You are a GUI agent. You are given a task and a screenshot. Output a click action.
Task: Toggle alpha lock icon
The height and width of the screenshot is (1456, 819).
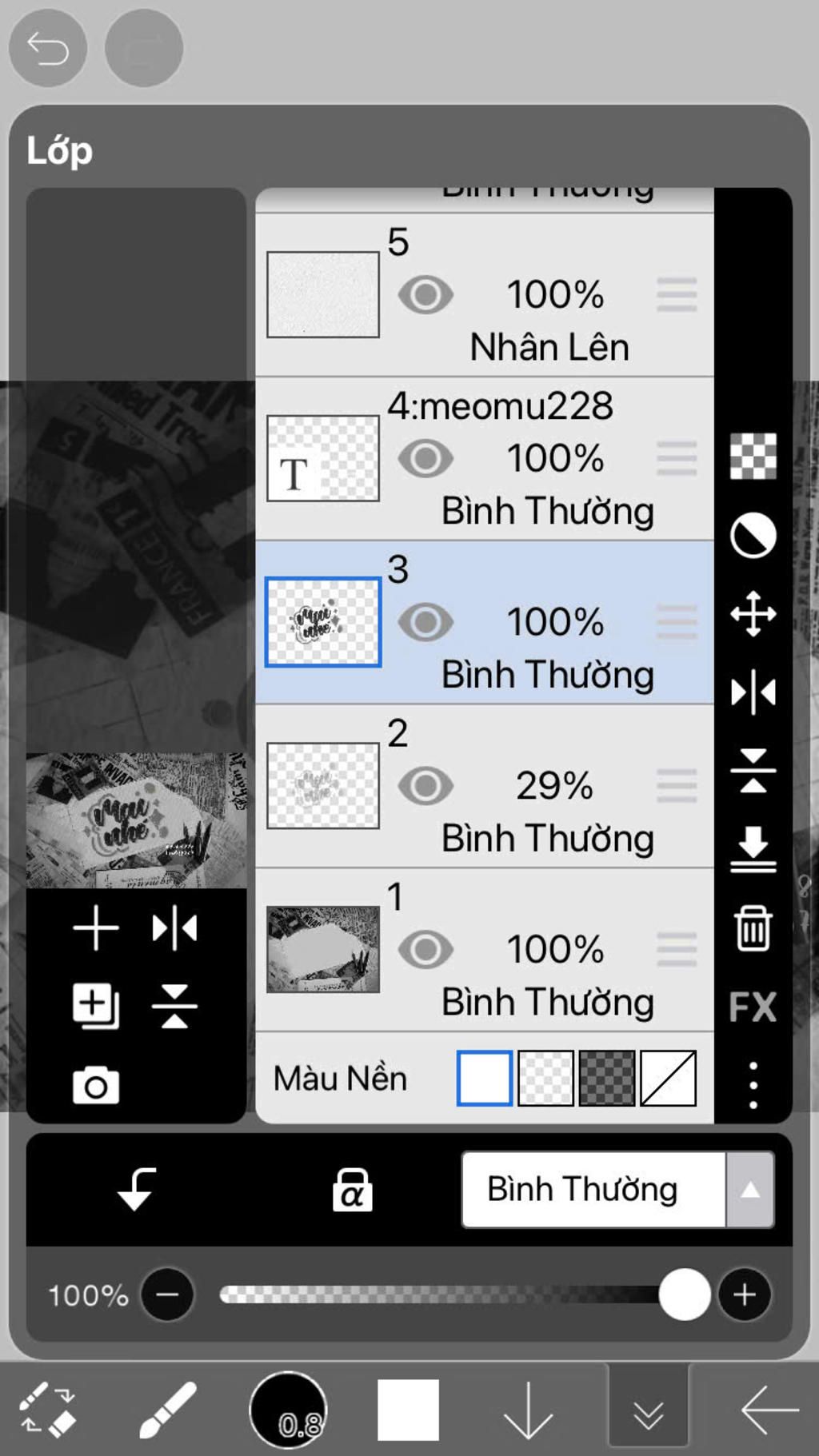352,1190
